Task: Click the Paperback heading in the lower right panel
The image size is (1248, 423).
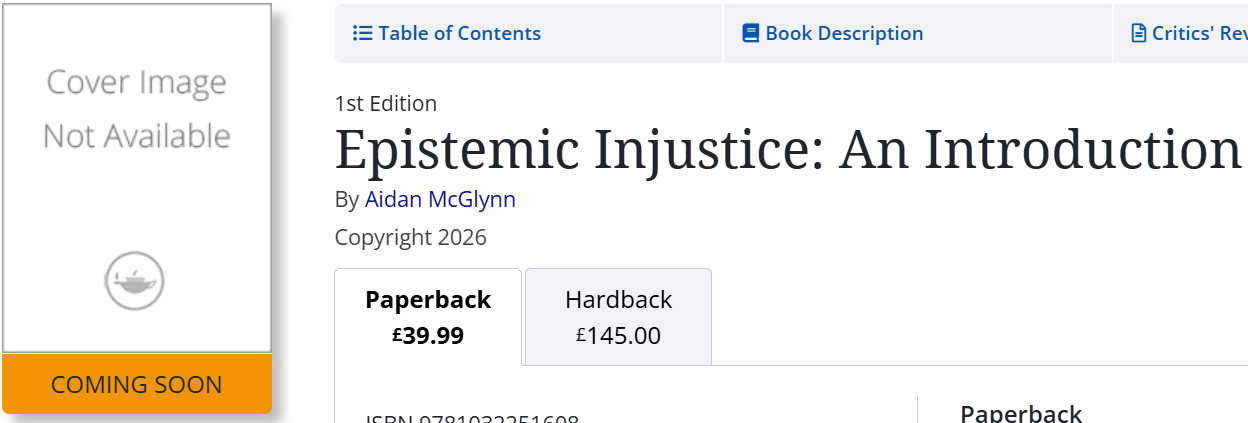Action: click(x=1021, y=413)
